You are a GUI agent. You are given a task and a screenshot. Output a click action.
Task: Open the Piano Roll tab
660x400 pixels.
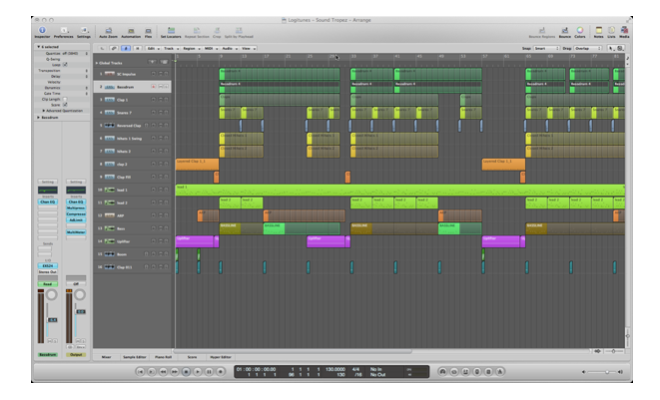point(163,357)
